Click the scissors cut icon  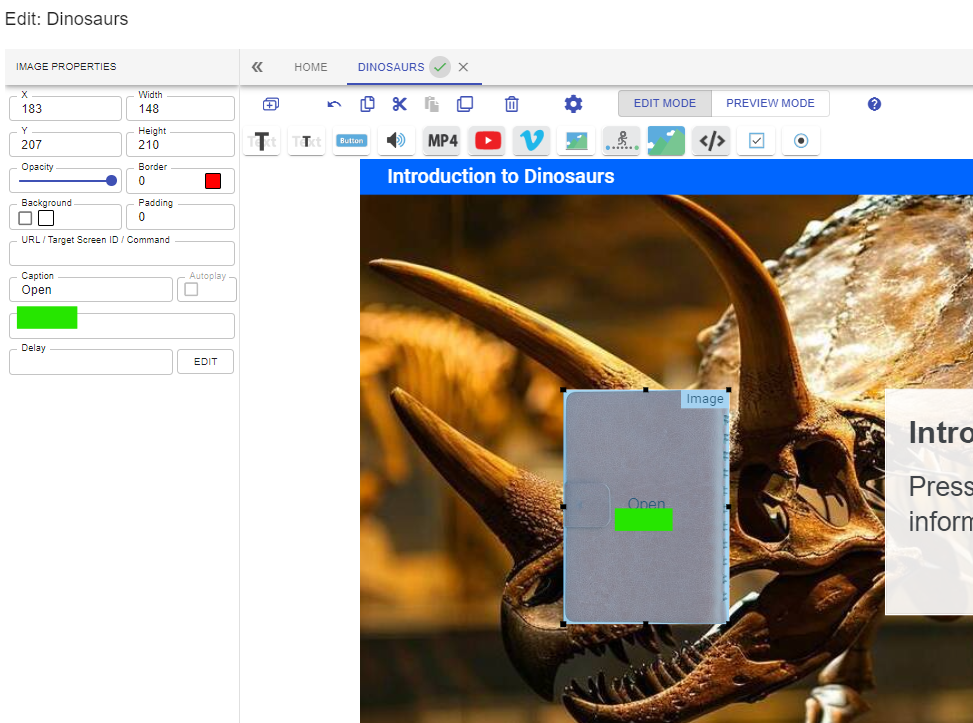pyautogui.click(x=400, y=104)
